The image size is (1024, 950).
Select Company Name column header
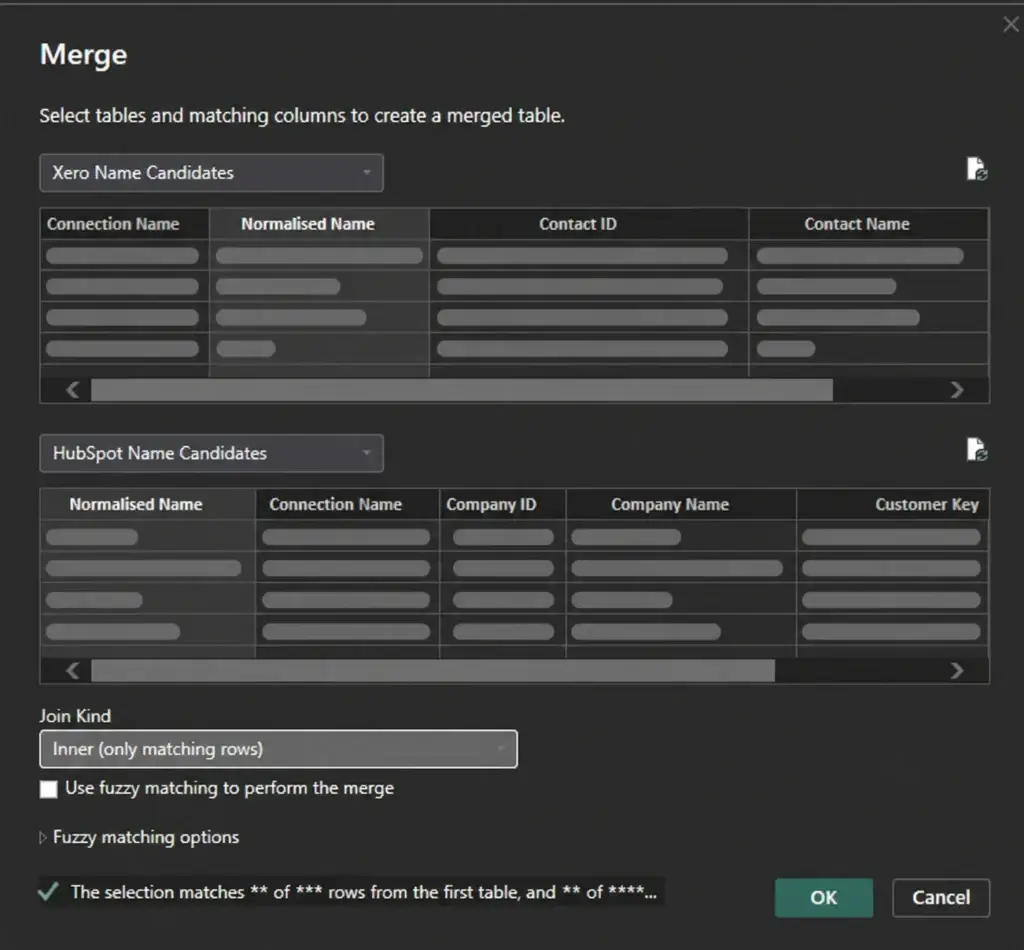[681, 504]
